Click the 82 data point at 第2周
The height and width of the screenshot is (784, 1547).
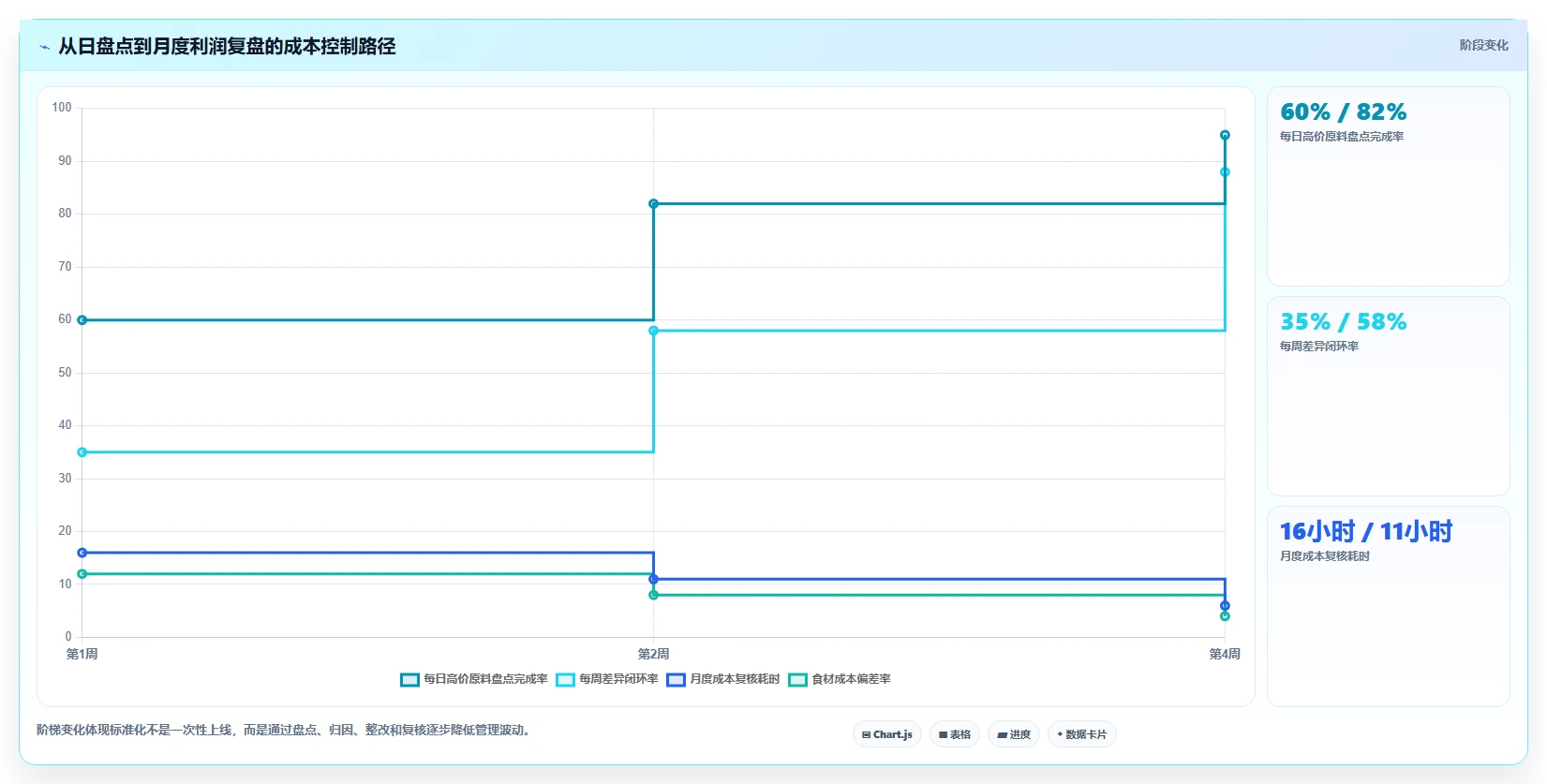coord(654,203)
